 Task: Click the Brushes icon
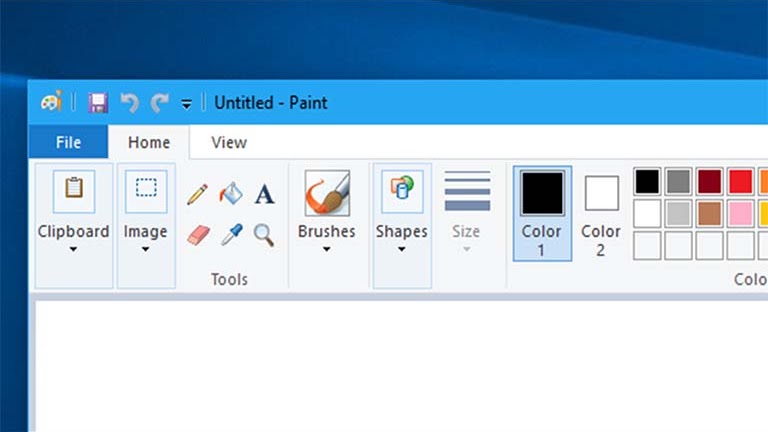point(327,193)
